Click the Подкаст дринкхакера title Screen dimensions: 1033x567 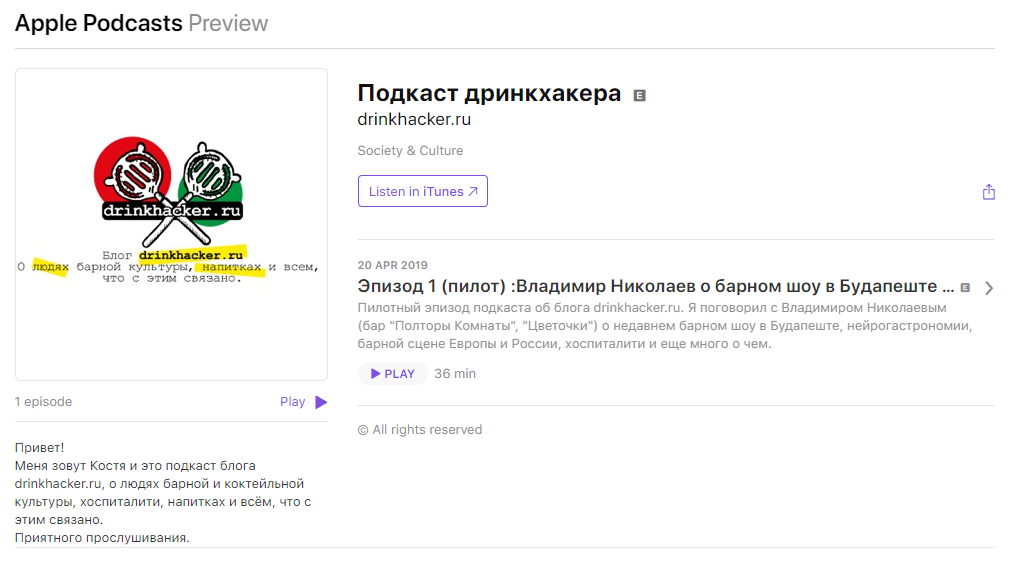489,94
